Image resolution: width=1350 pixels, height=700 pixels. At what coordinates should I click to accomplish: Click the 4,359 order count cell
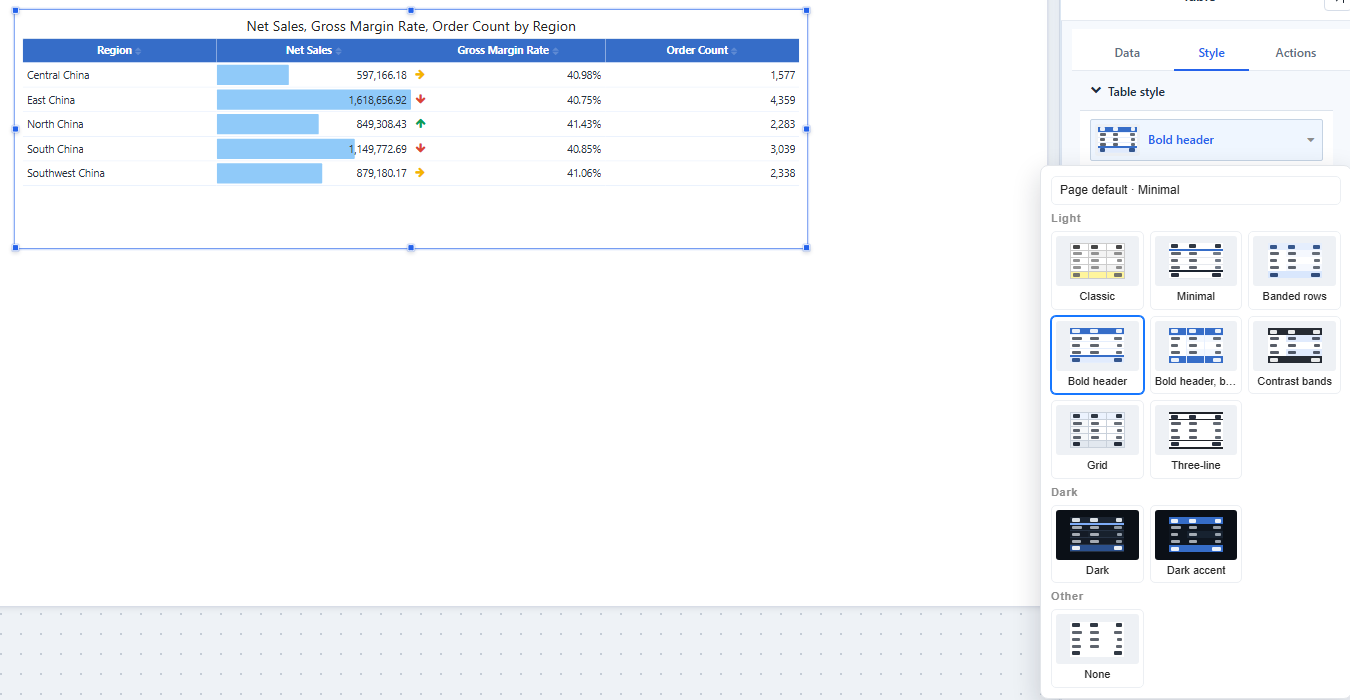click(x=783, y=100)
